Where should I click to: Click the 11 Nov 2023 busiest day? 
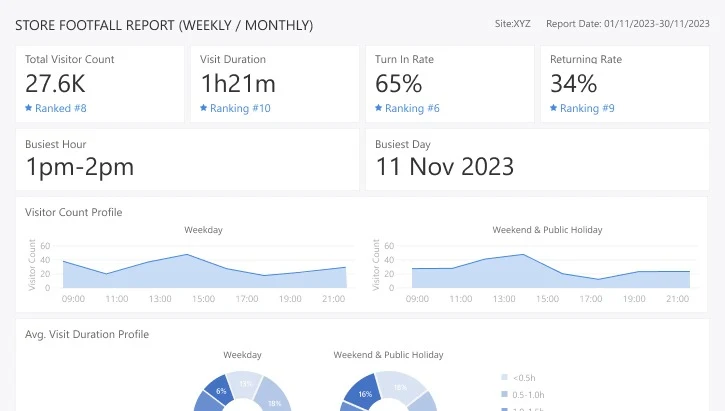(444, 166)
